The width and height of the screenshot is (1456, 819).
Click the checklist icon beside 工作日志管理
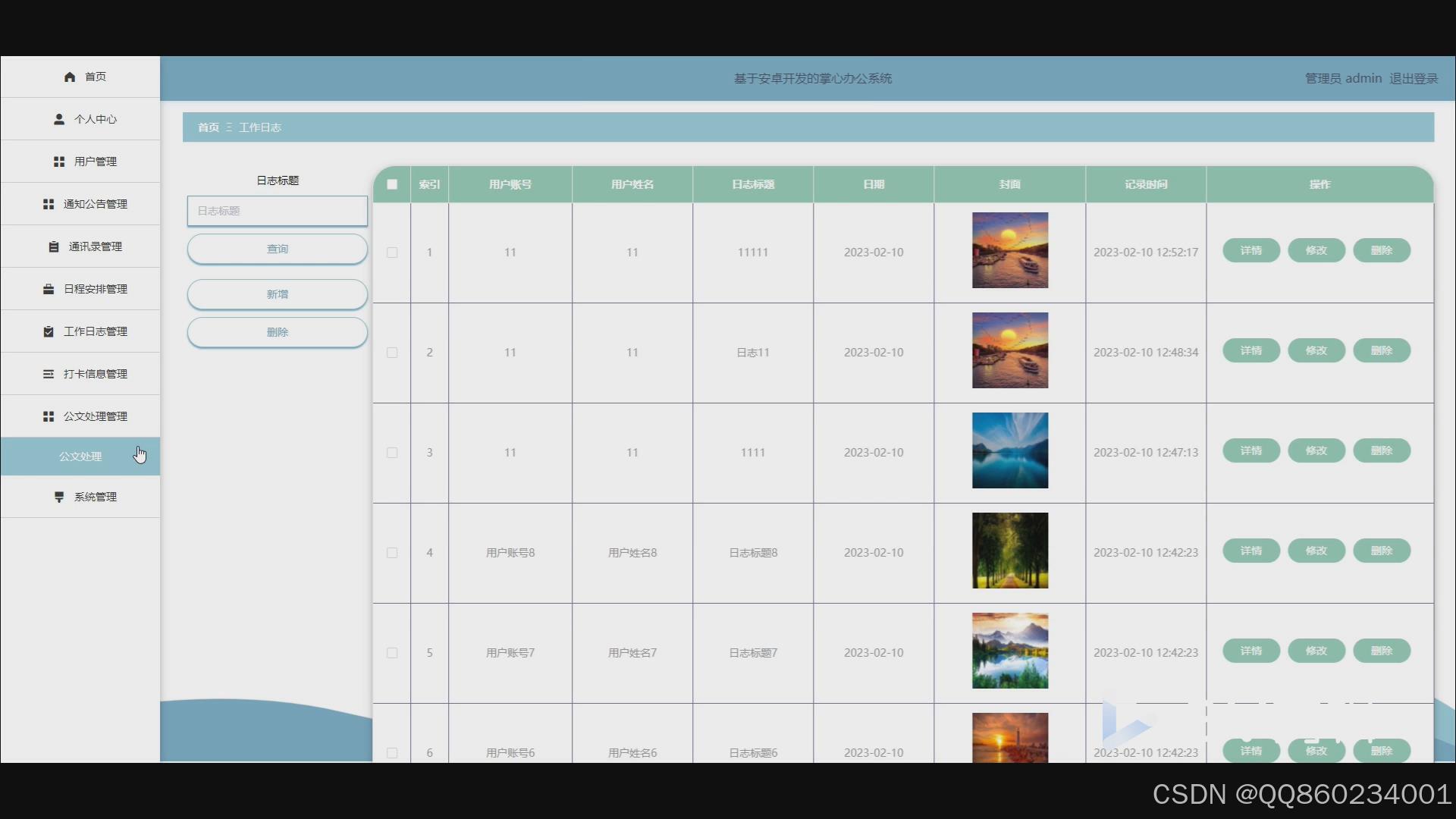click(x=49, y=331)
